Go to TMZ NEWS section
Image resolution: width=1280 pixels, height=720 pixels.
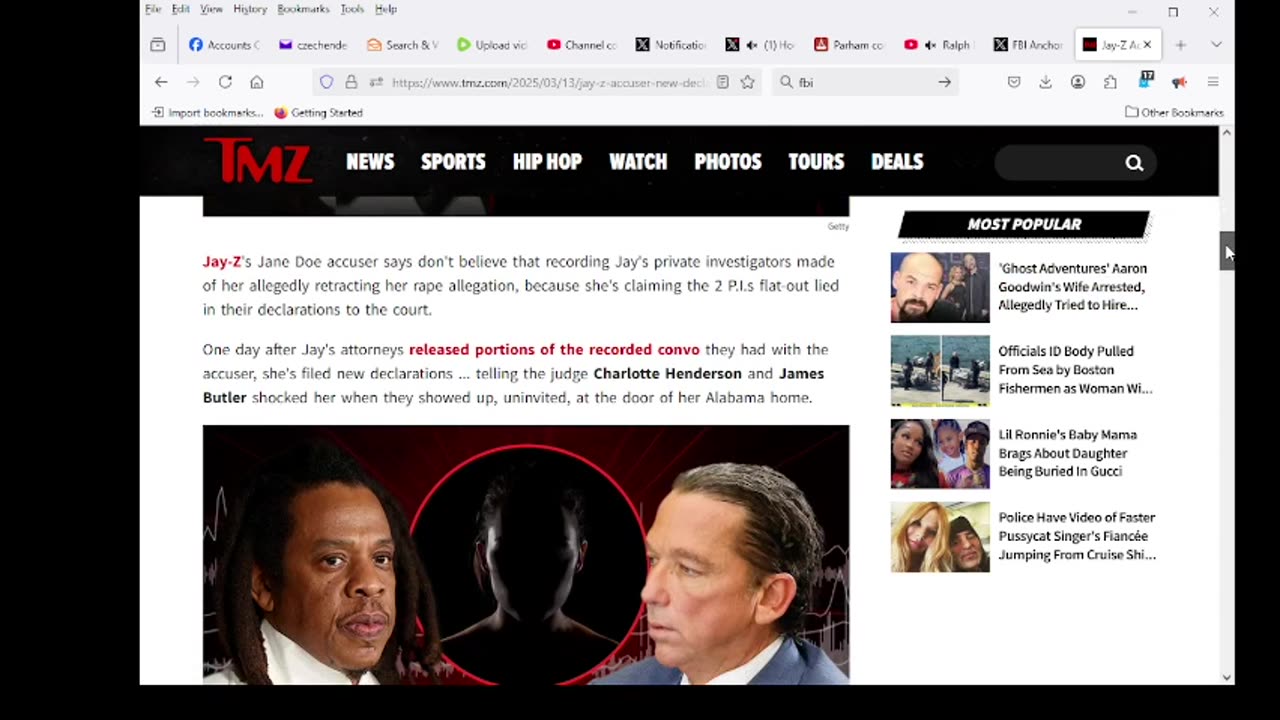tap(370, 162)
